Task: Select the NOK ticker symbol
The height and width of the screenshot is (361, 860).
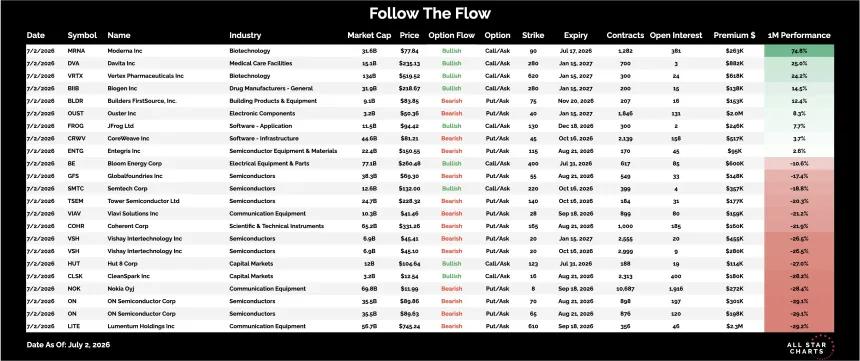Action: 75,289
